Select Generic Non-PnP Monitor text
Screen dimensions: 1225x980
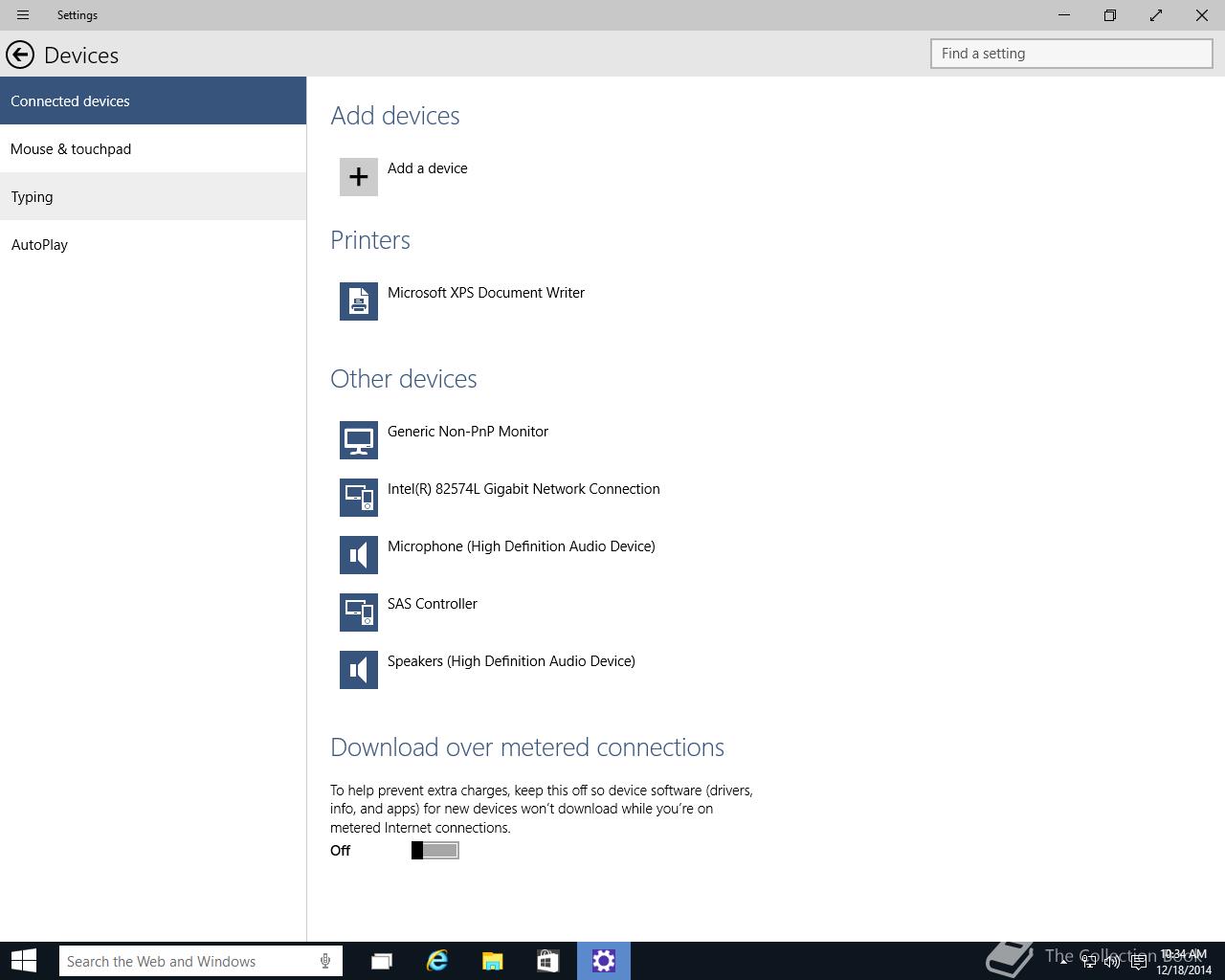tap(468, 432)
